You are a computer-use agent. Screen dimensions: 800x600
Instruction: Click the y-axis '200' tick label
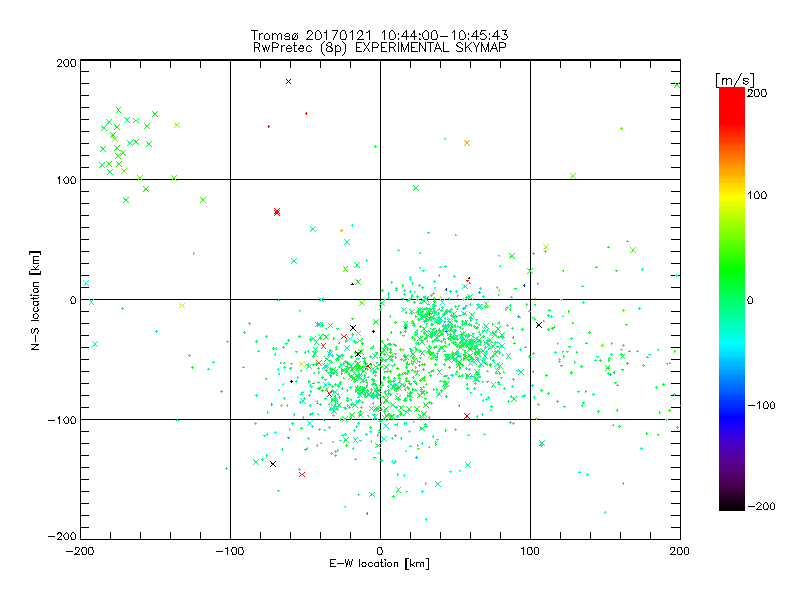[66, 63]
